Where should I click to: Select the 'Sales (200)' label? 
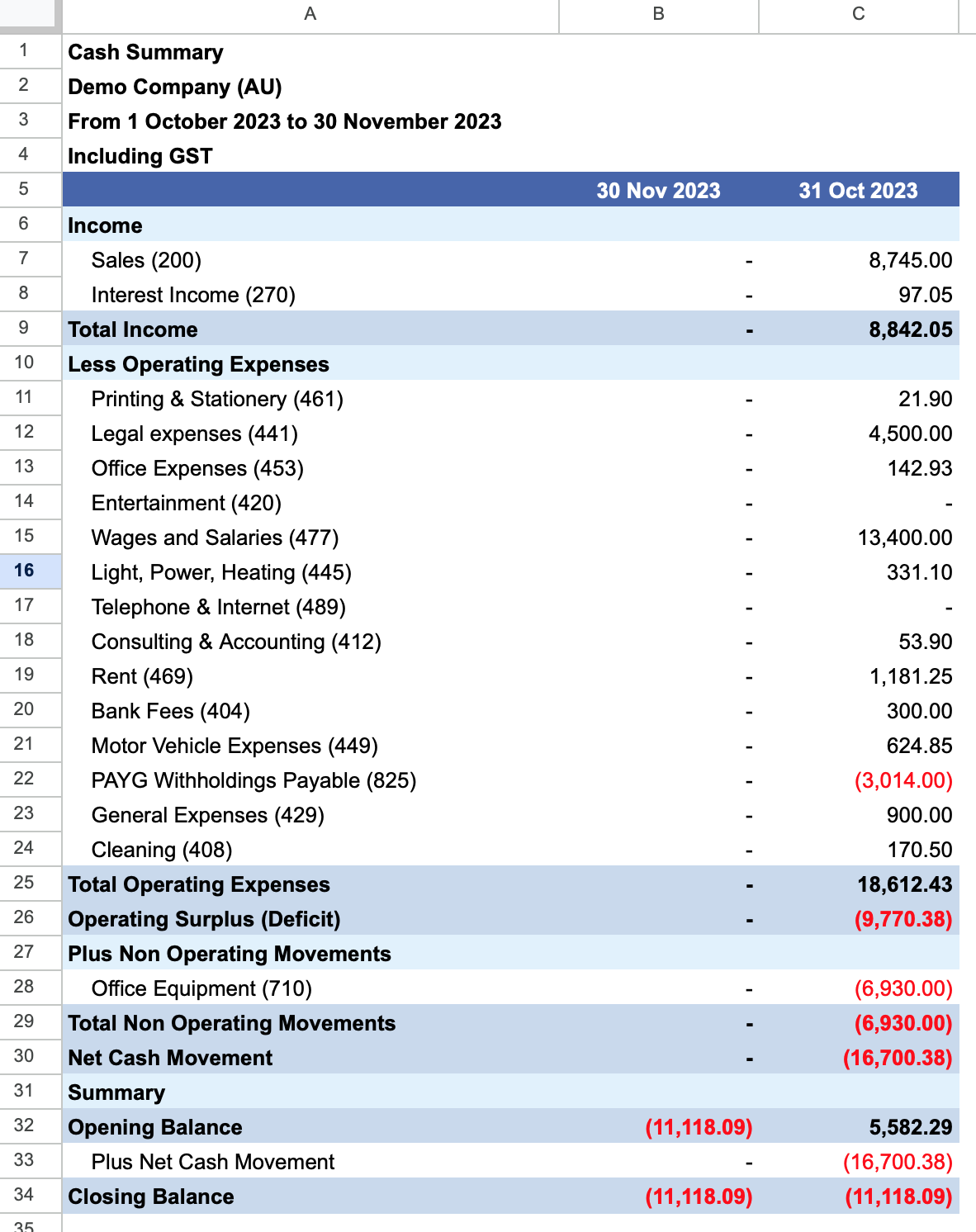[146, 260]
